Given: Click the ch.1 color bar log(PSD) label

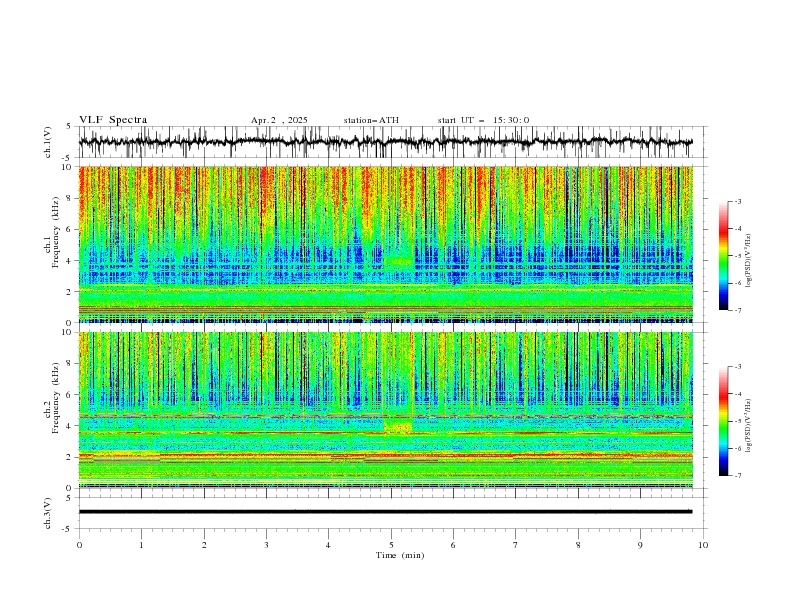Looking at the screenshot, I should tap(750, 261).
